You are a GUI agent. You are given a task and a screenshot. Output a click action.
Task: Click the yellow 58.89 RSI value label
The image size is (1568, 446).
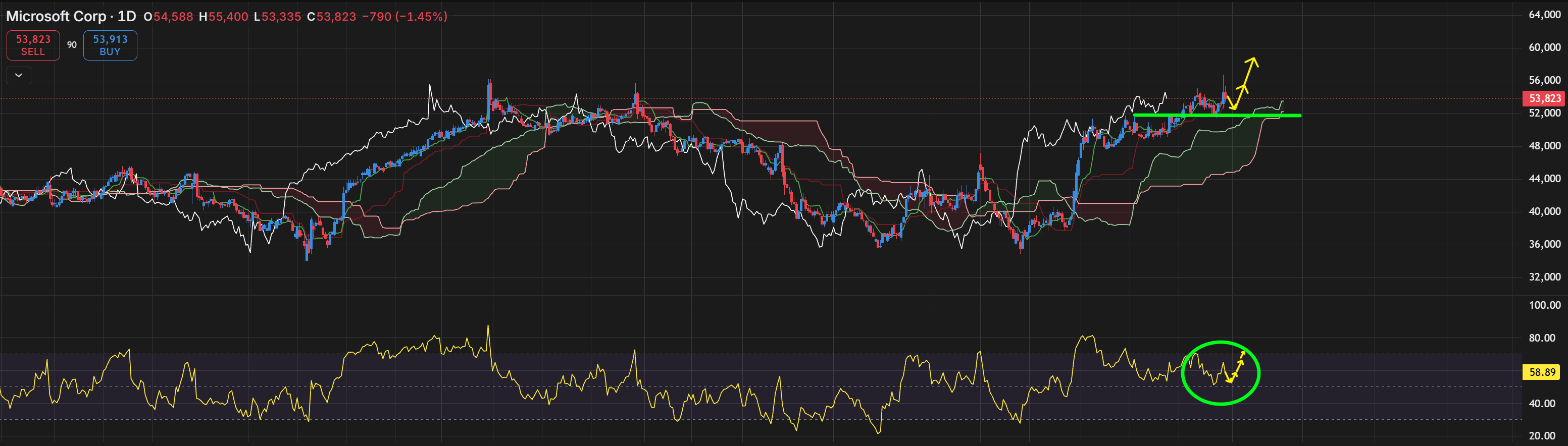click(x=1542, y=372)
